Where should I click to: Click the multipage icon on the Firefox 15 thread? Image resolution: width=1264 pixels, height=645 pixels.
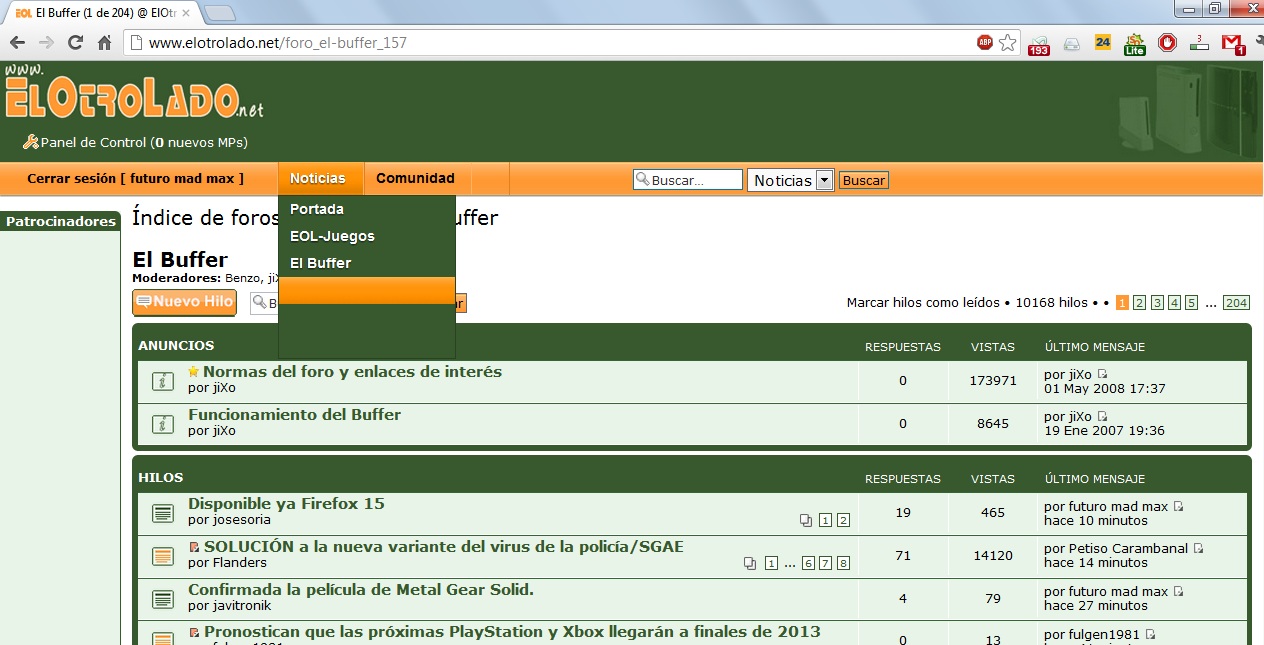804,519
